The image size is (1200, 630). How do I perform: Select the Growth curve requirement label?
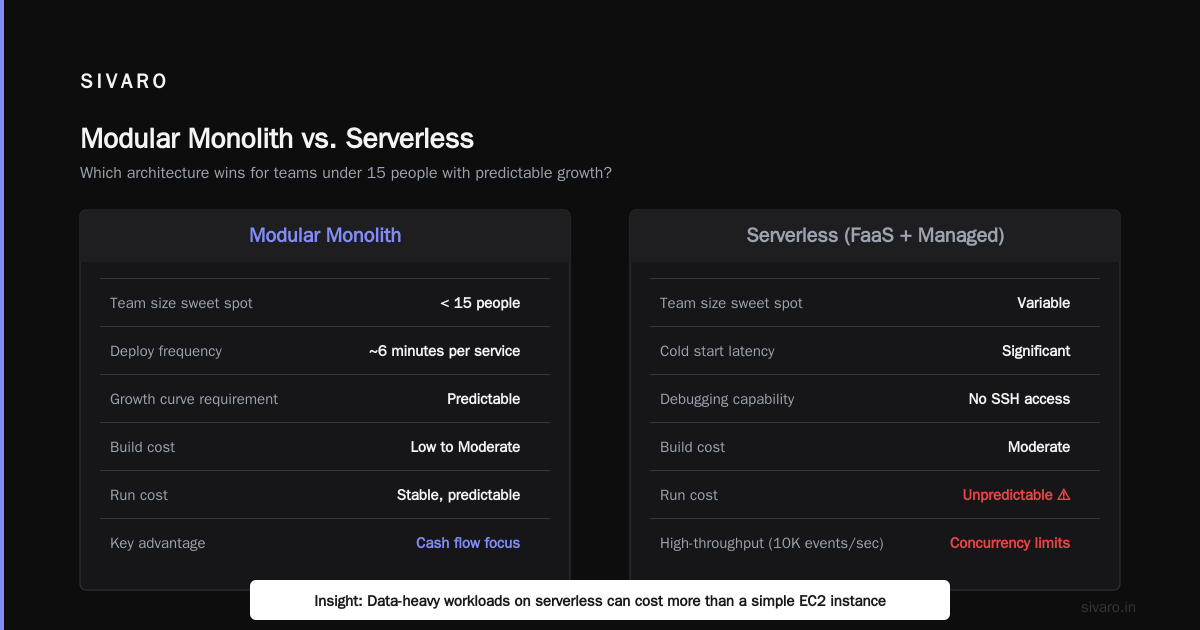coord(194,399)
